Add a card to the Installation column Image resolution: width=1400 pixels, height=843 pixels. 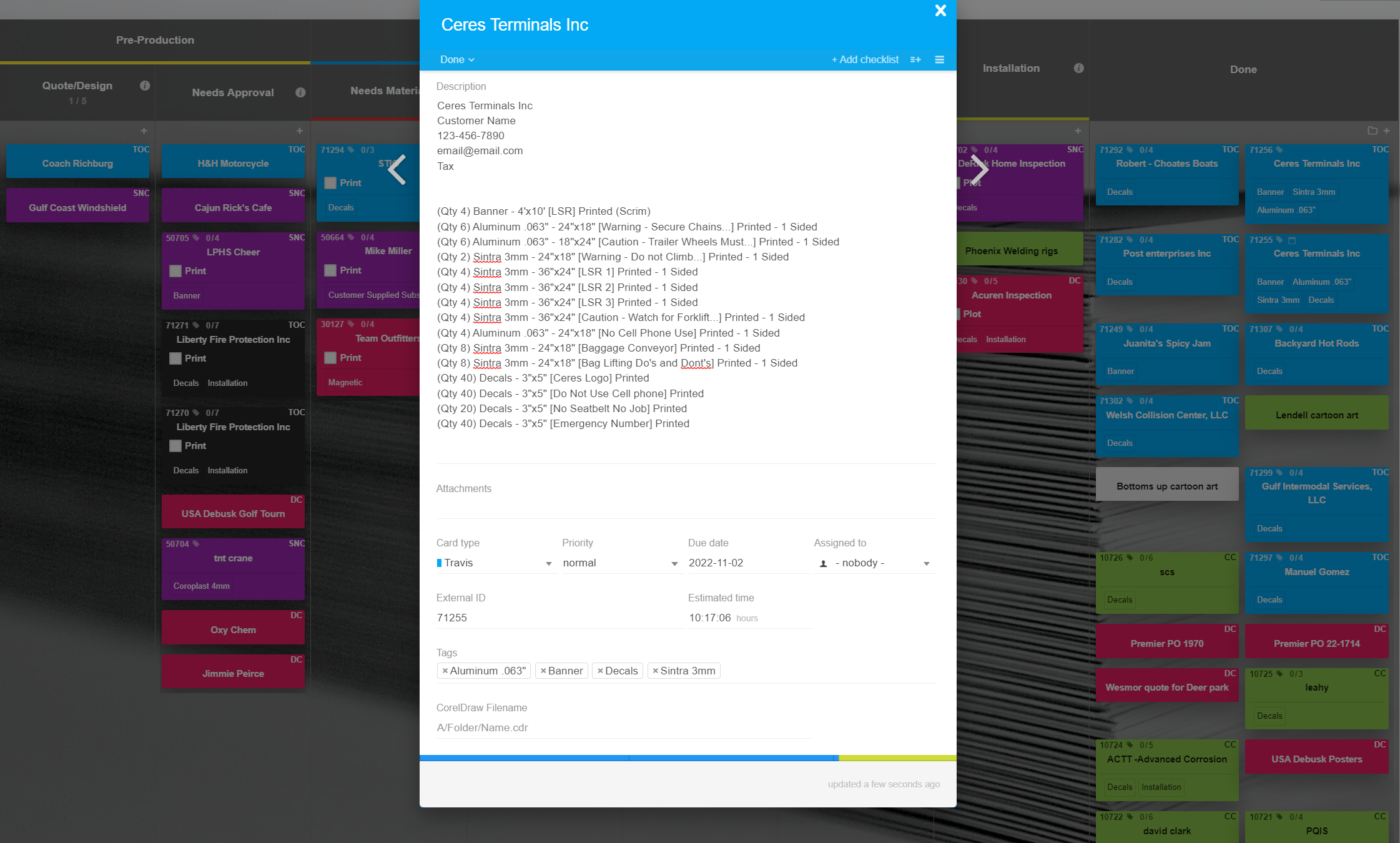[1078, 131]
